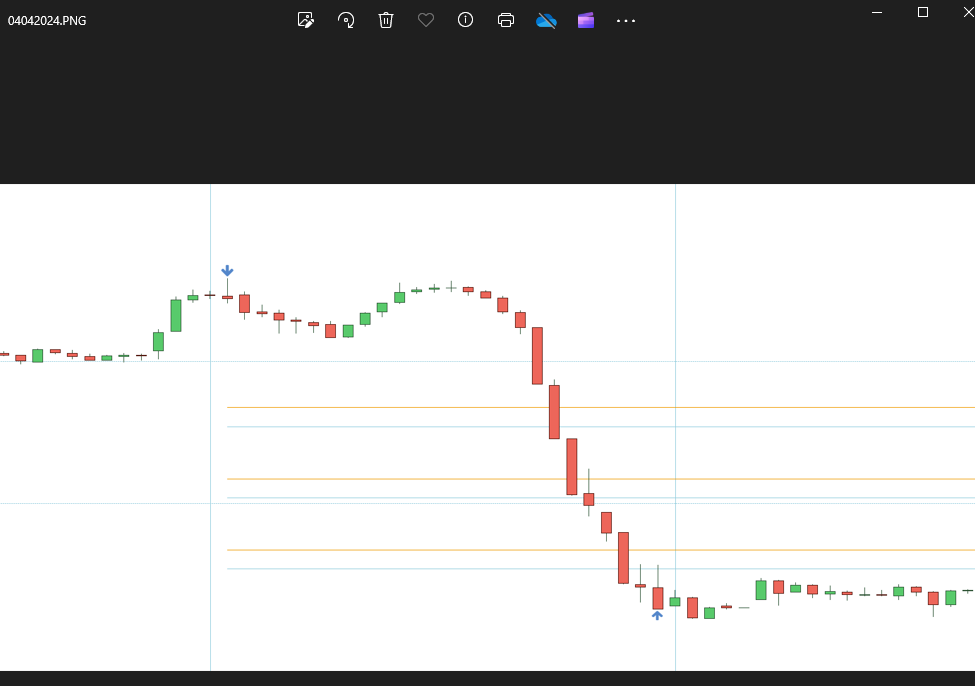Minimize the Photos window
This screenshot has height=686, width=975.
click(877, 12)
